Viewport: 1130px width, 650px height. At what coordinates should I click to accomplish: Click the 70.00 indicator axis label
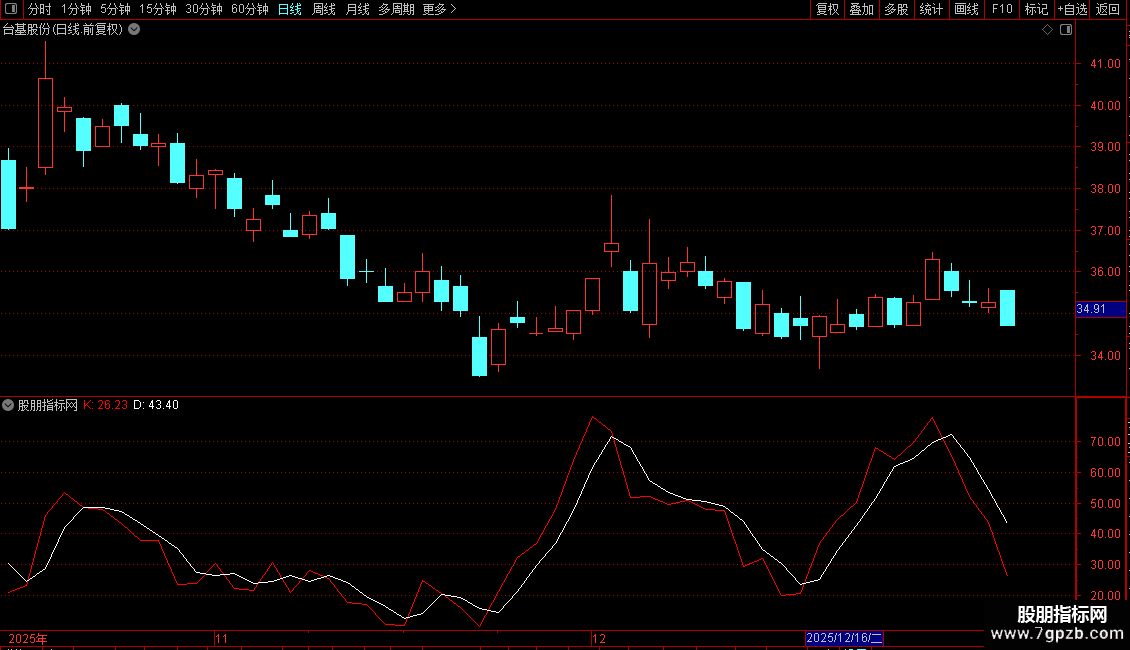coord(1105,442)
